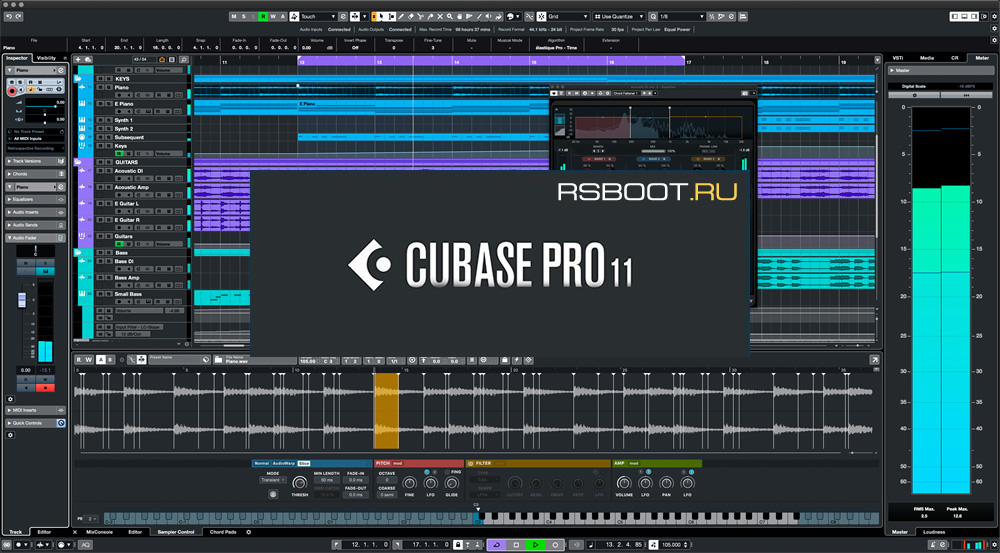Screen dimensions: 1000x553
Task: Toggle sampler Write W button
Action: tap(89, 360)
